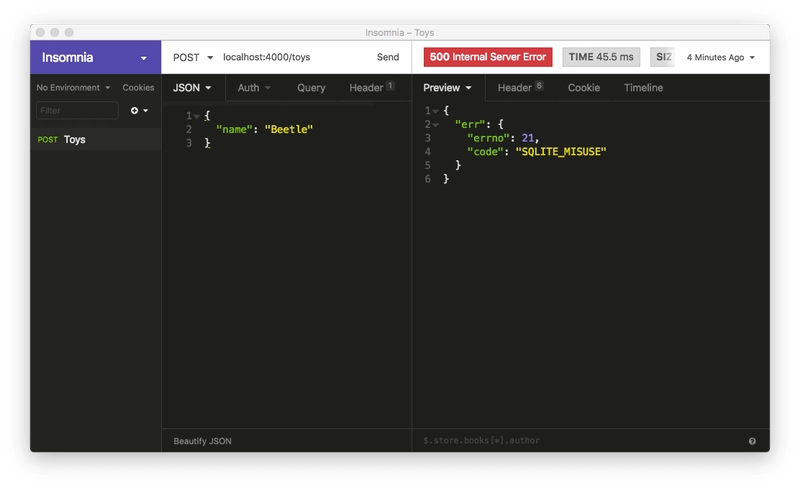Image resolution: width=800 pixels, height=488 pixels.
Task: Open the Preview mode dropdown
Action: point(447,88)
